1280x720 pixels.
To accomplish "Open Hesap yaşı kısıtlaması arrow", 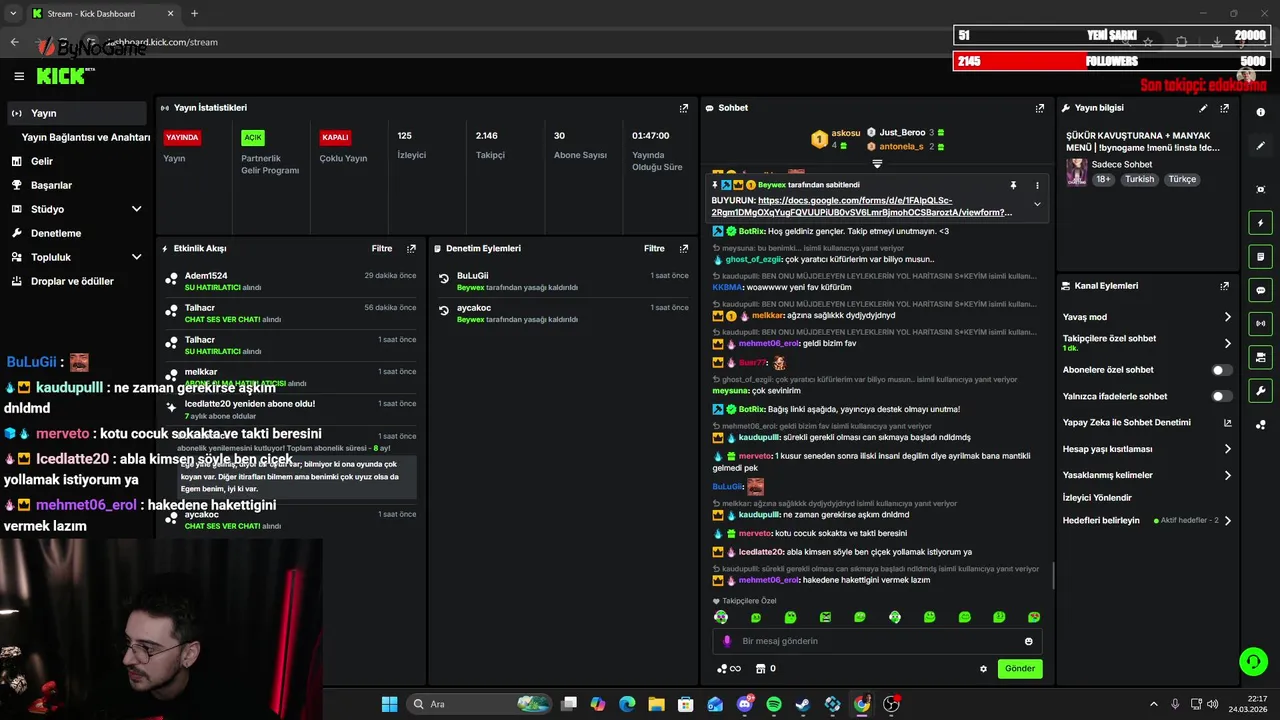I will click(x=1228, y=449).
